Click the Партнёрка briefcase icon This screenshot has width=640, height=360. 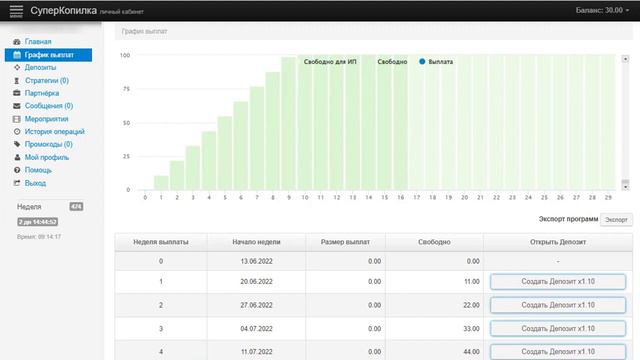coord(17,93)
